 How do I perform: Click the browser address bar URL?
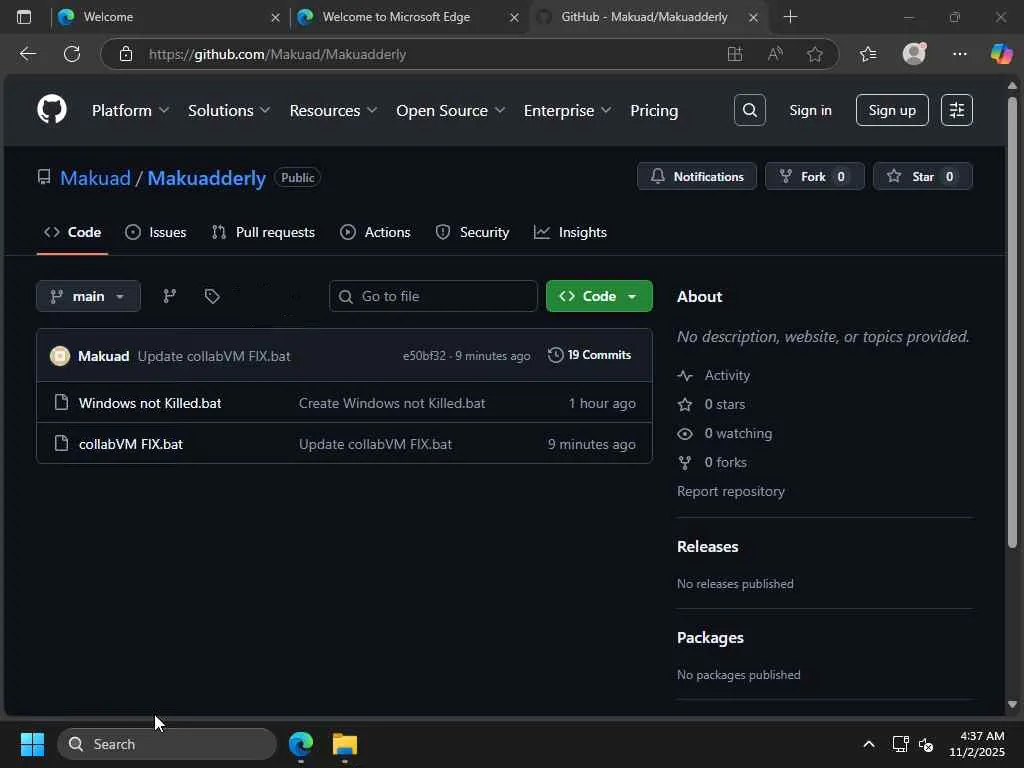click(x=277, y=54)
